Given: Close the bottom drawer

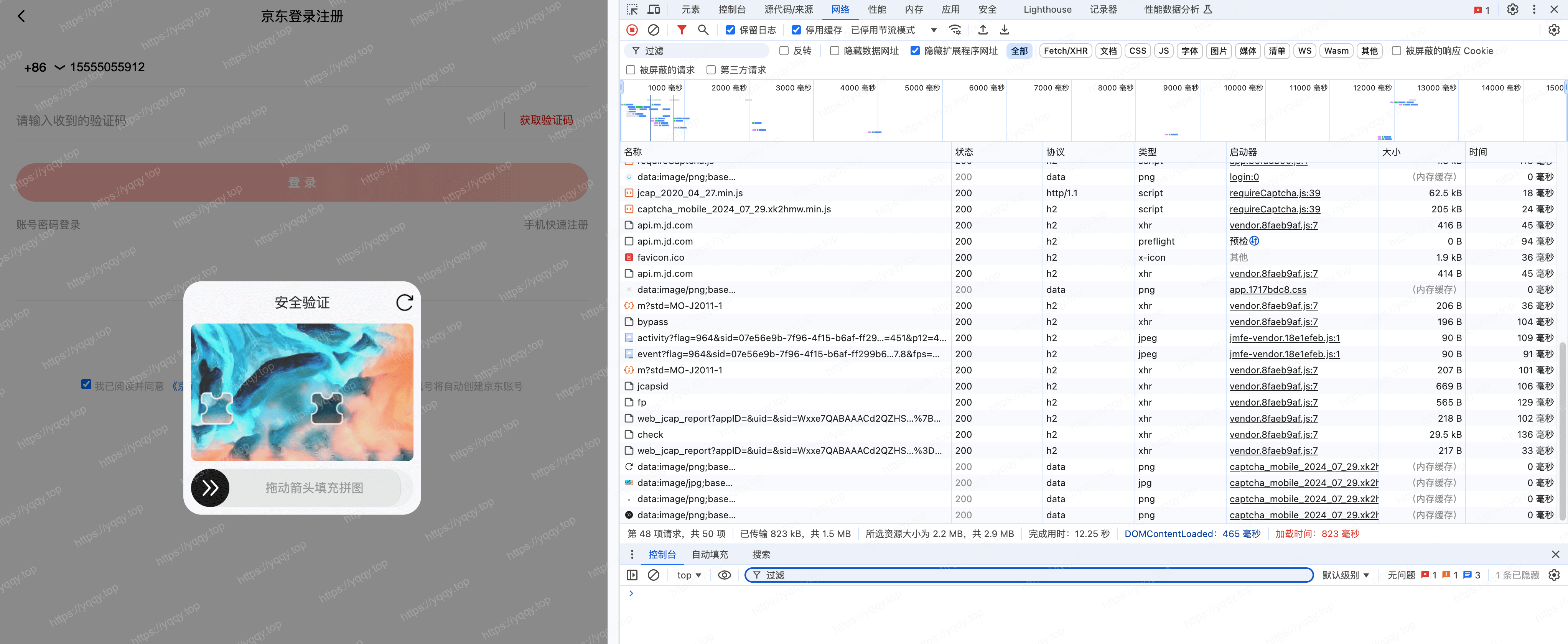Looking at the screenshot, I should (1555, 555).
